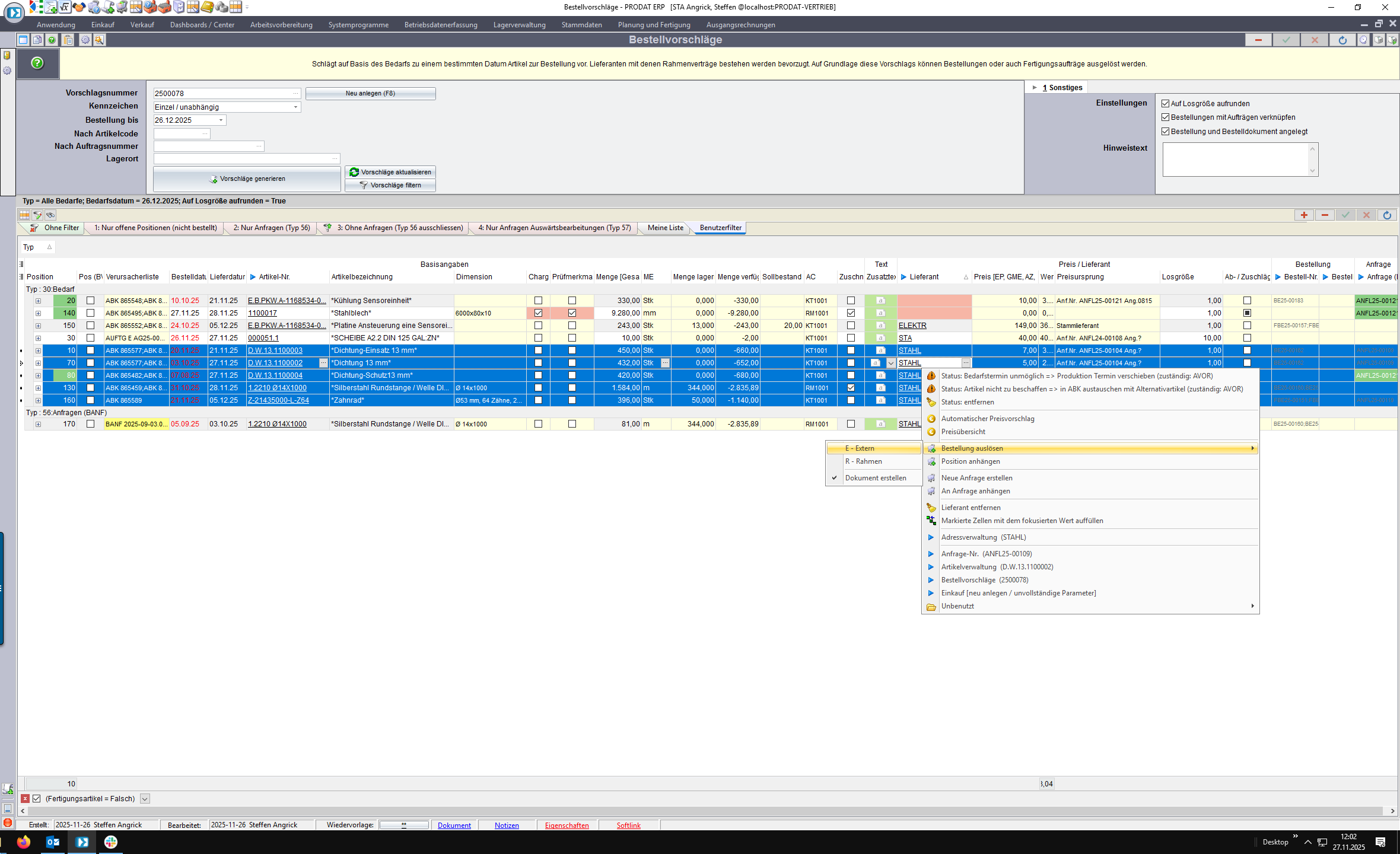Switch to 'Meine Liste' filter tab
This screenshot has width=1400, height=854.
[665, 228]
